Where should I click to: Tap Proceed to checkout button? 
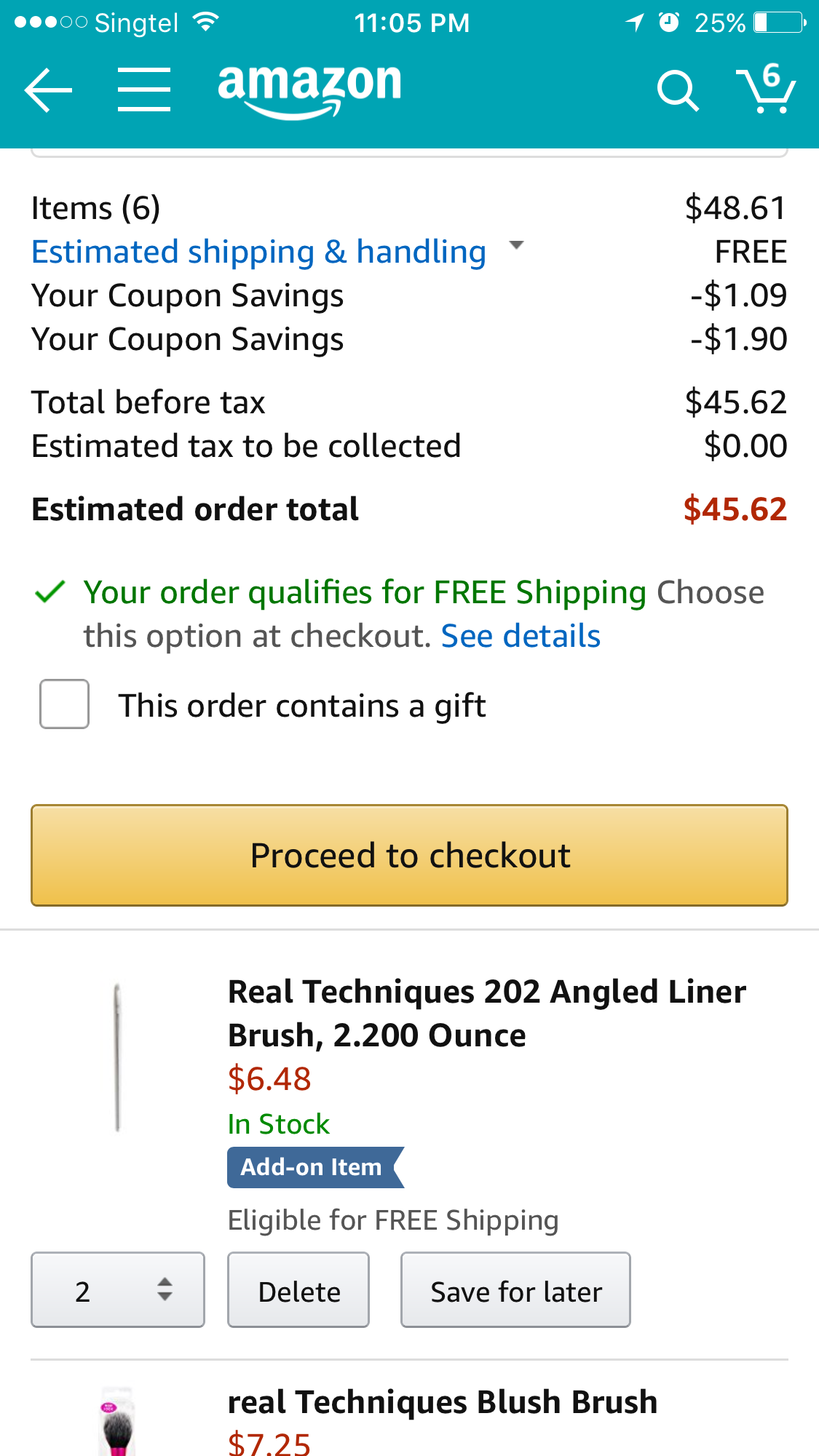tap(409, 855)
